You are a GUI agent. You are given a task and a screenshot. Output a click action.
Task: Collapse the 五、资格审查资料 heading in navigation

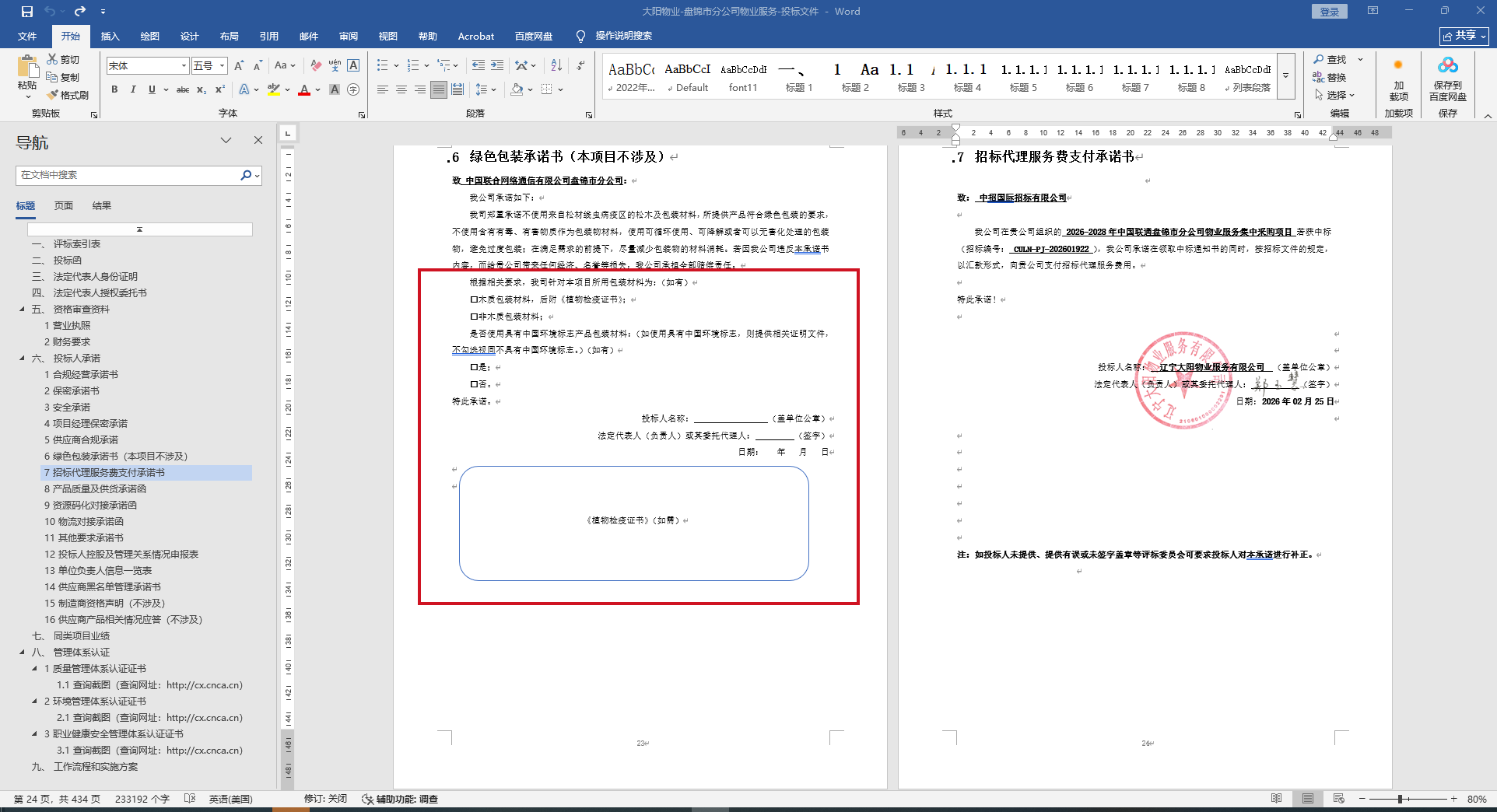(x=22, y=310)
